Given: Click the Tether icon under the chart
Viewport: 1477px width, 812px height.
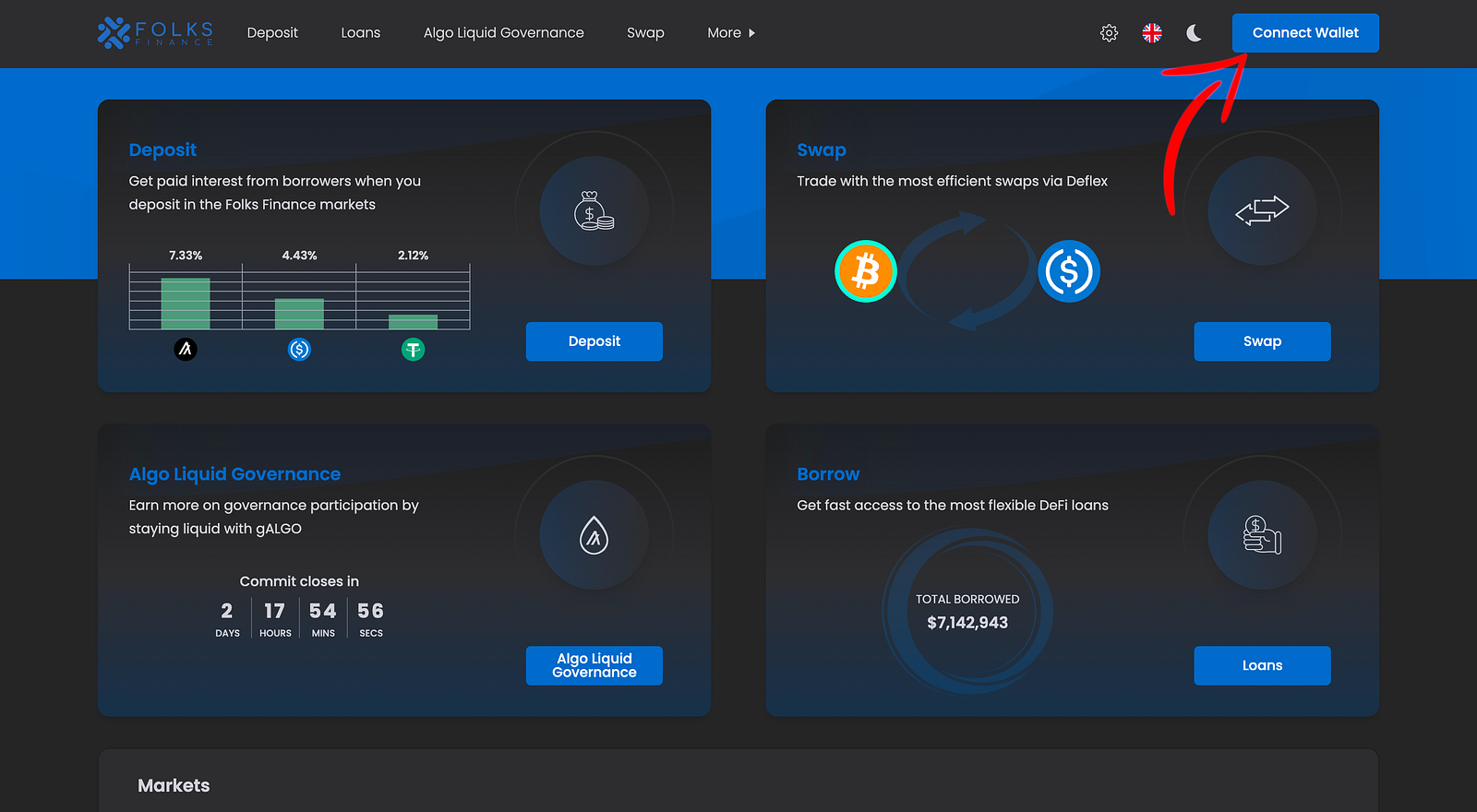Looking at the screenshot, I should click(x=413, y=350).
